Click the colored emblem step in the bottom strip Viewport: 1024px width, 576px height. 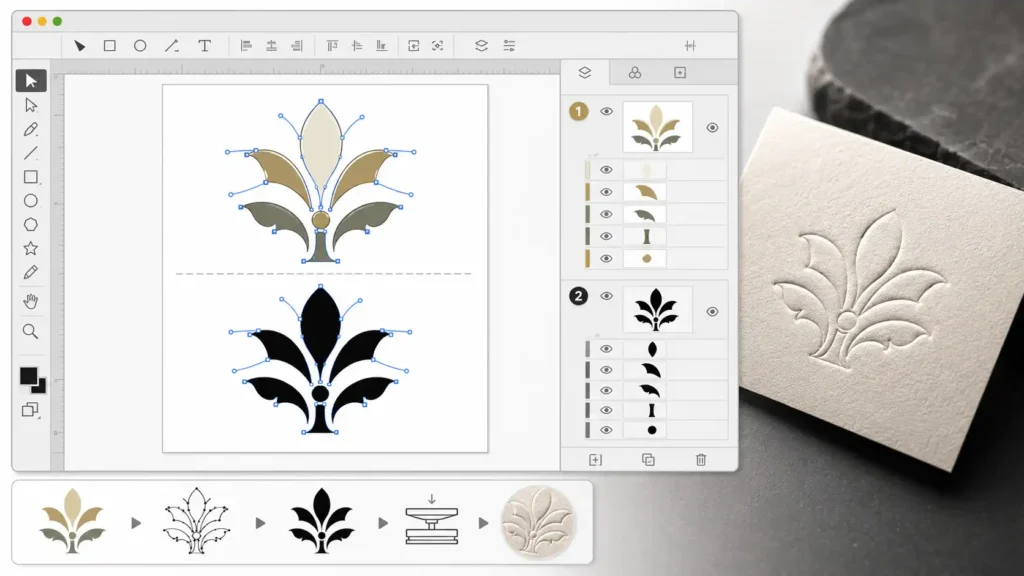(x=72, y=521)
